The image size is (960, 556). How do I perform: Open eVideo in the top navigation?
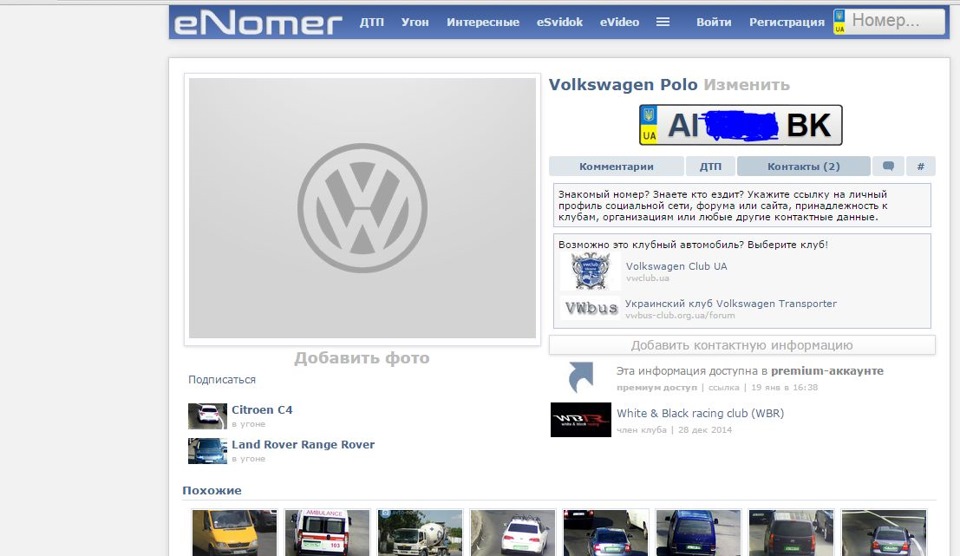(x=619, y=22)
